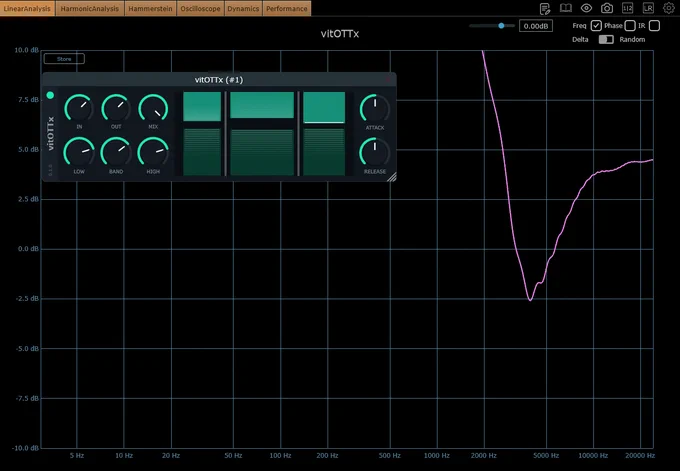Click the 0.00dB value field
680x471 pixels.
point(536,26)
